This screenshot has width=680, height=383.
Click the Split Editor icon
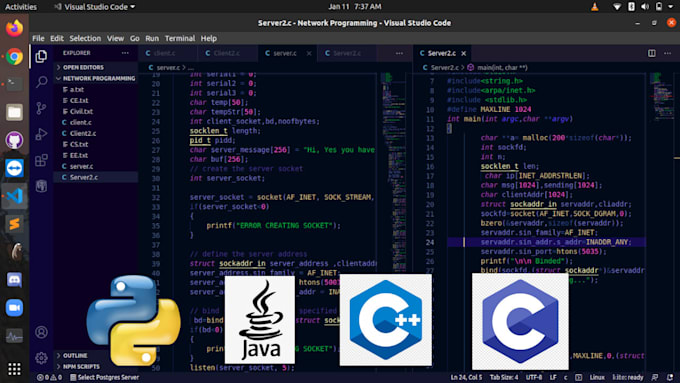651,53
